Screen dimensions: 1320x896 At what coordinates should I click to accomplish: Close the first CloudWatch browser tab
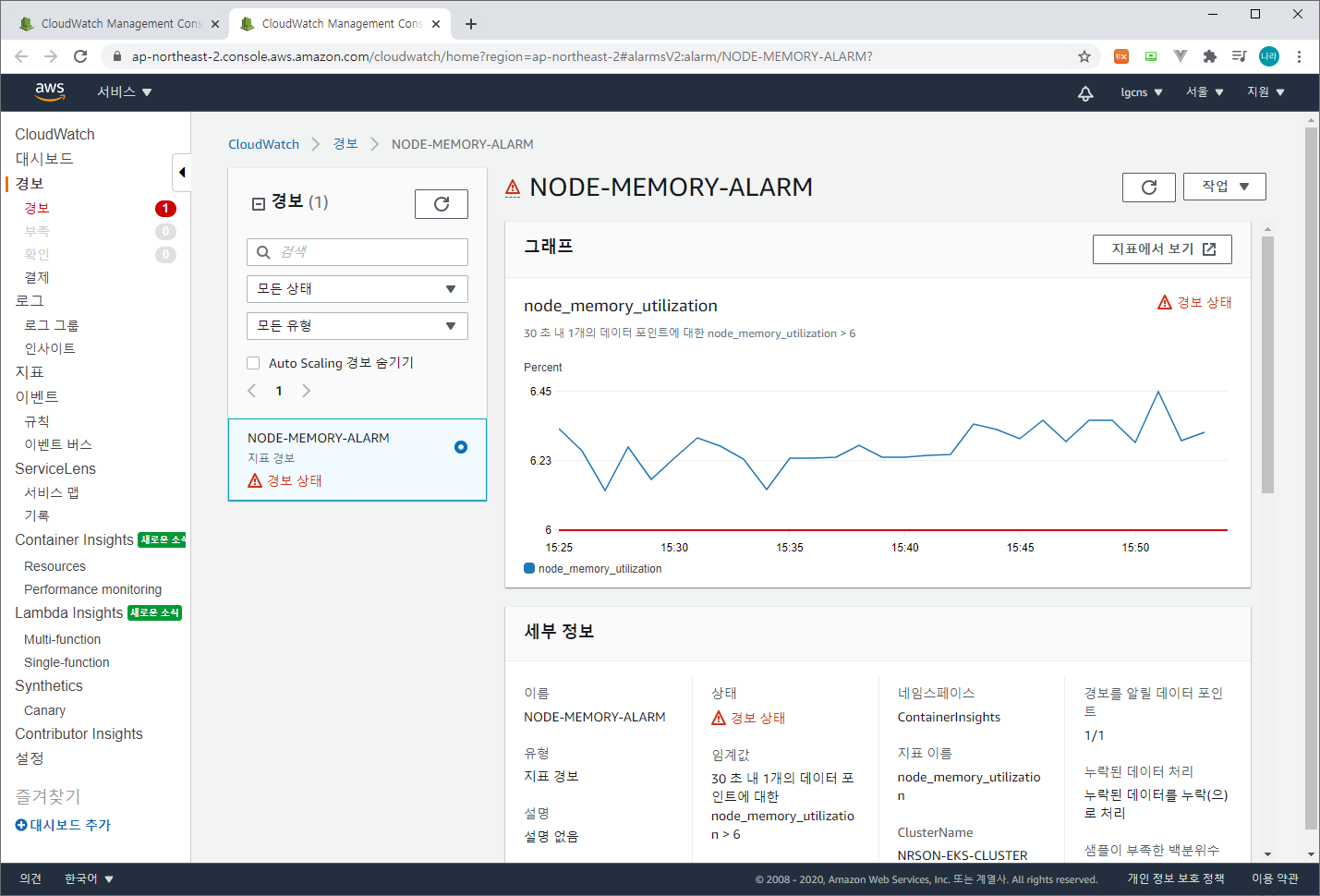coord(215,24)
